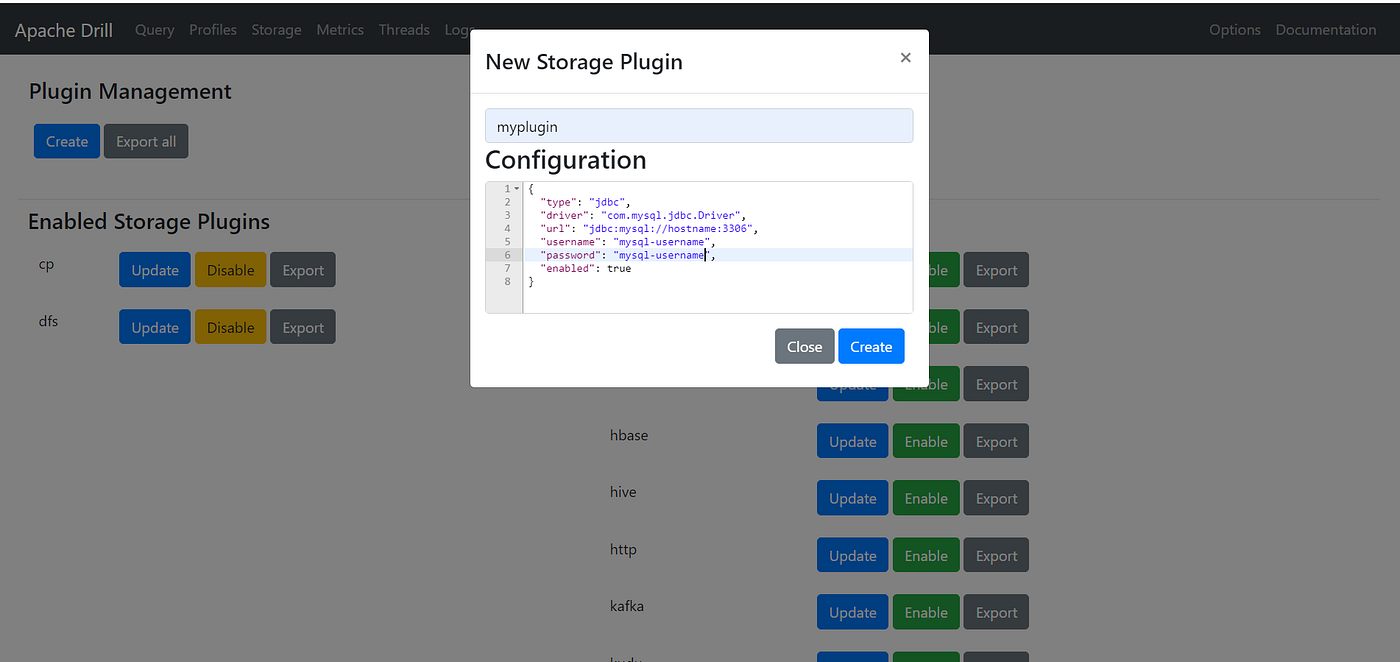1400x662 pixels.
Task: Click the plugin name field containing myplugin
Action: [699, 126]
